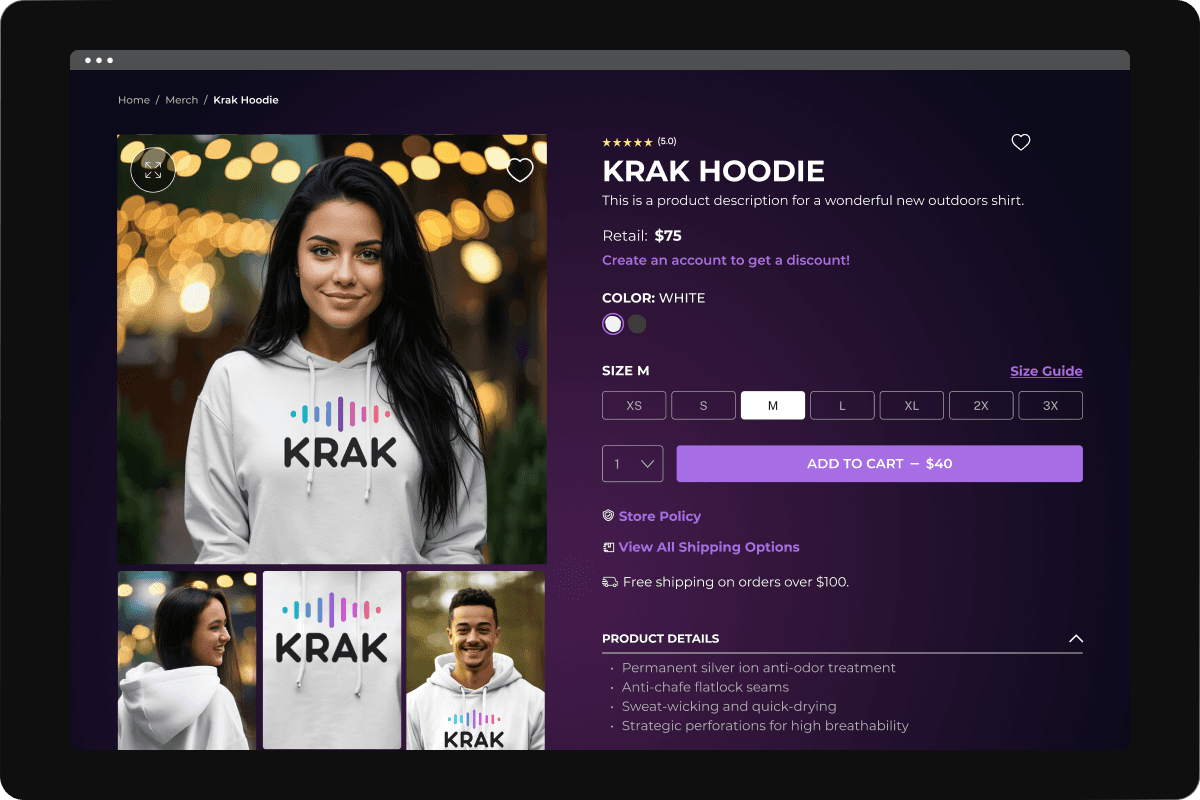The height and width of the screenshot is (800, 1200).
Task: Click the shield icon beside Store Policy
Action: point(608,516)
